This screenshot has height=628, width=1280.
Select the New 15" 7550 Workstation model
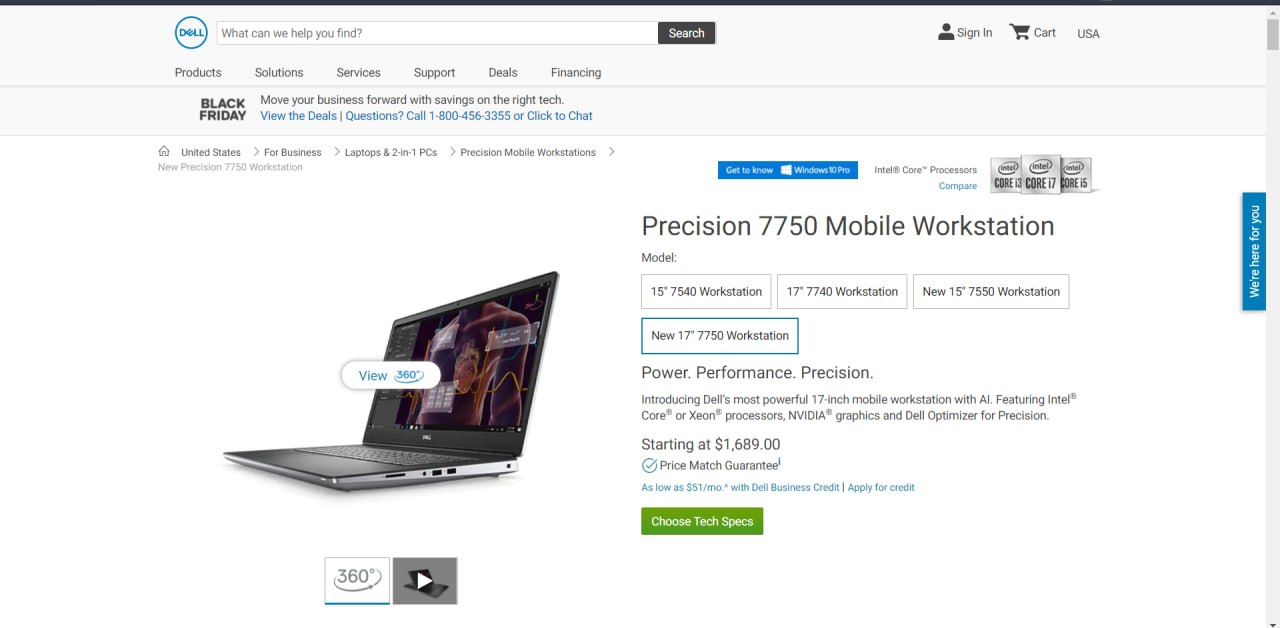coord(991,292)
